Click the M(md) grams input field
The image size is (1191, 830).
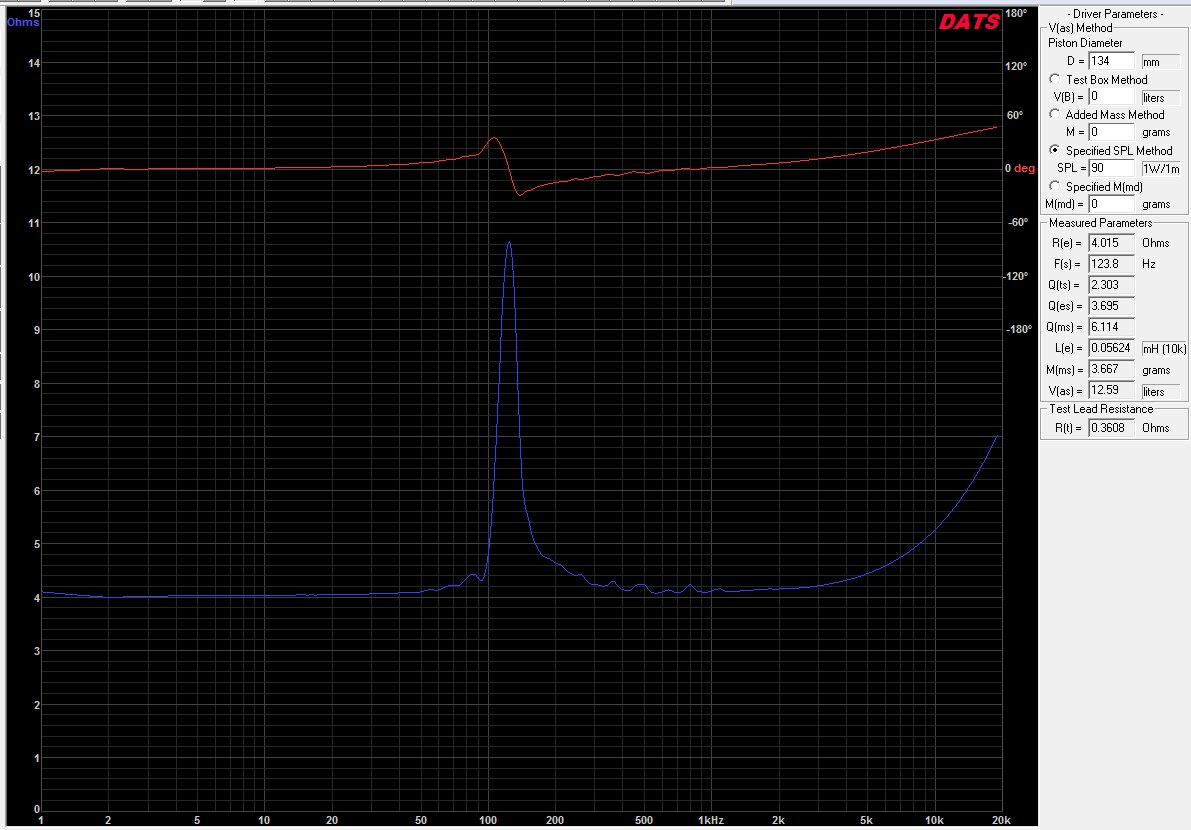coord(1111,204)
